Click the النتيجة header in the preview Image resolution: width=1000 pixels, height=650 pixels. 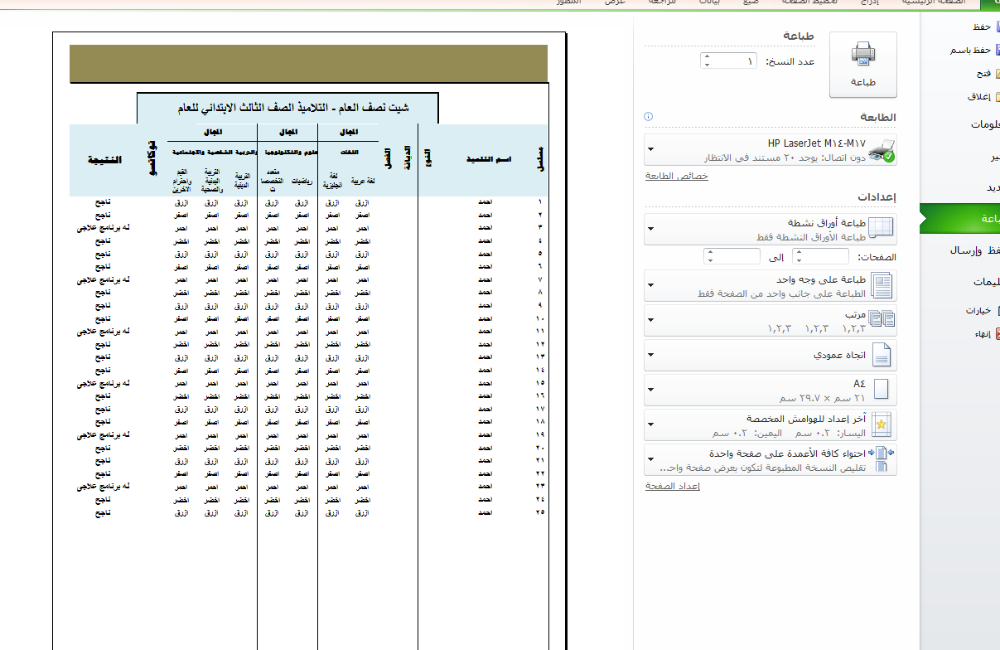(x=105, y=159)
